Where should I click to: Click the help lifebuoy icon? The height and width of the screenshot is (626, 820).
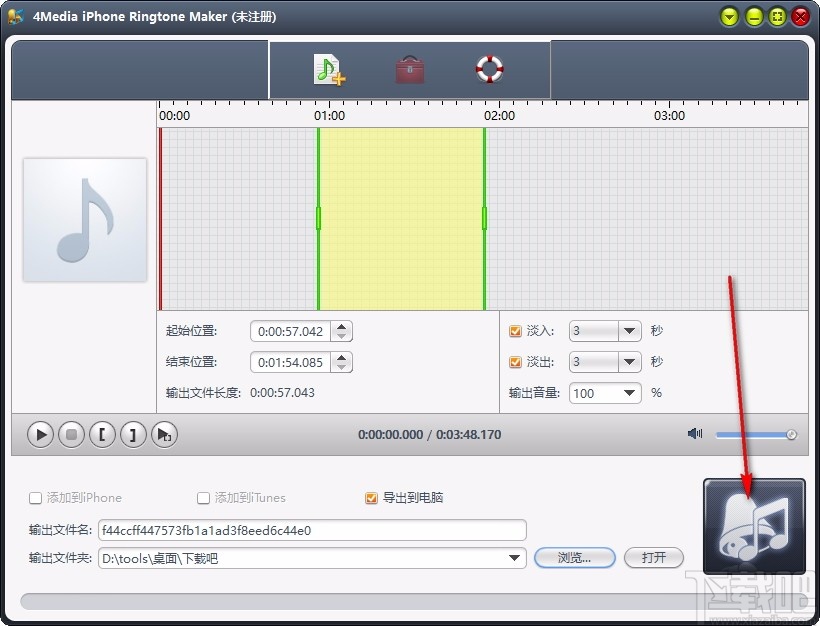488,70
